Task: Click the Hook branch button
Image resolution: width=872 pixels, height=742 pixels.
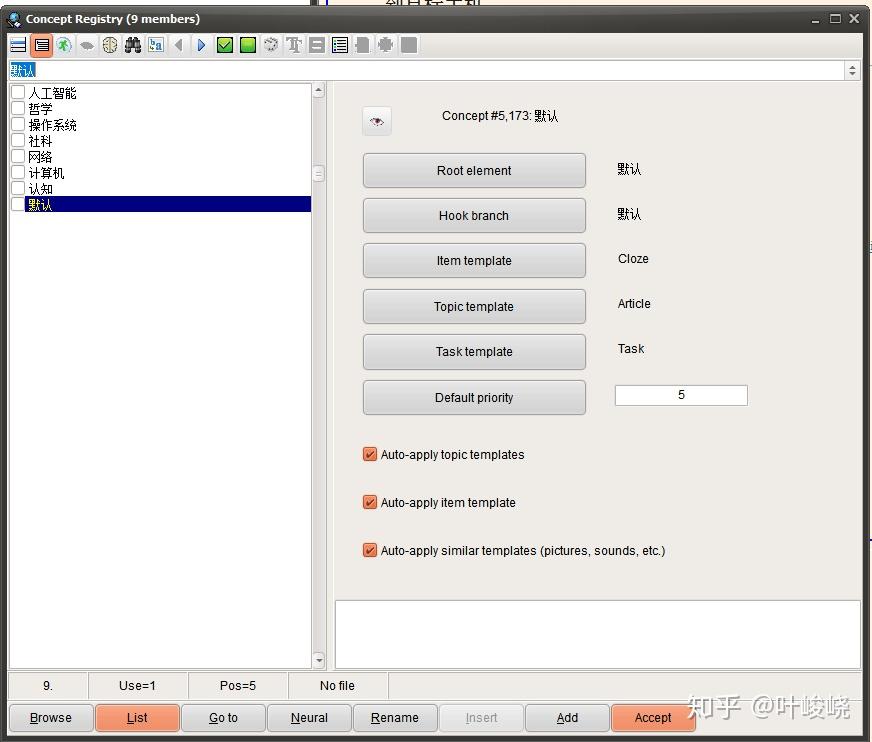Action: [x=474, y=216]
